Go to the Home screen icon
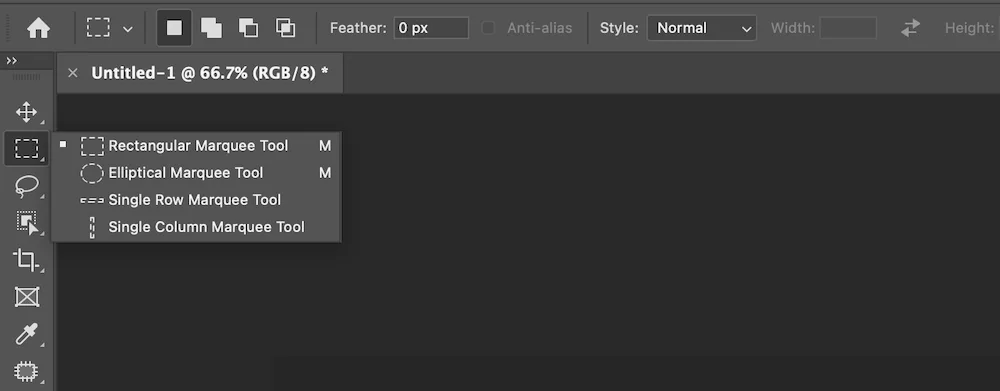The height and width of the screenshot is (391, 1000). 38,28
